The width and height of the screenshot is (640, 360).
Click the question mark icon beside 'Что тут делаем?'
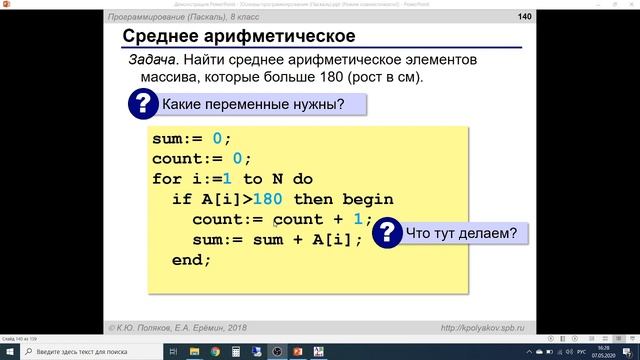[x=387, y=233]
